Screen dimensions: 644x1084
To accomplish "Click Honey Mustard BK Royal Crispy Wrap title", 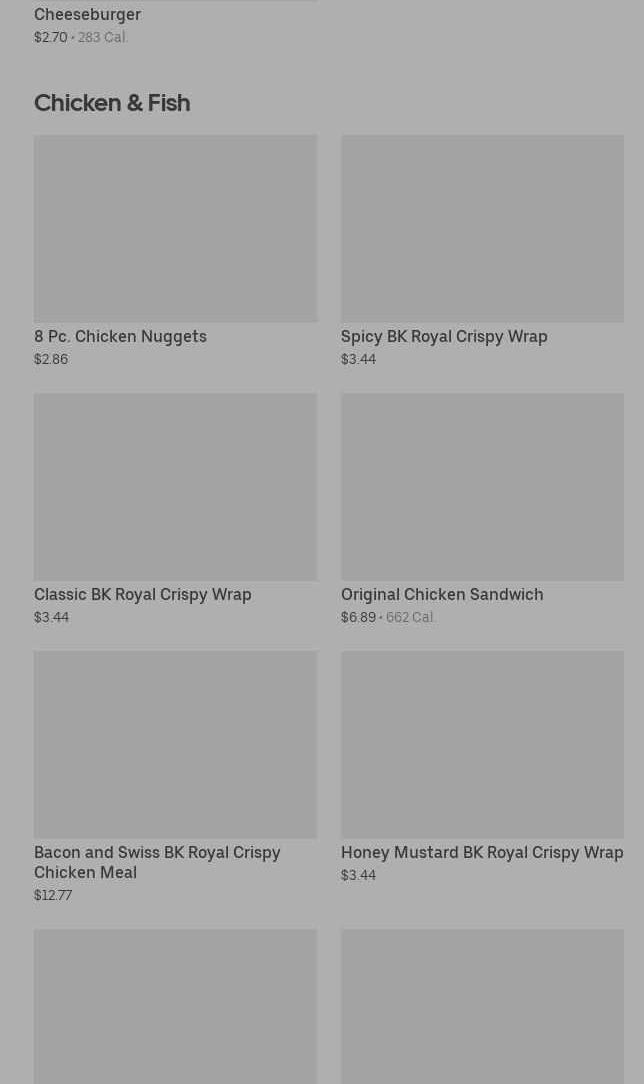I will (482, 852).
